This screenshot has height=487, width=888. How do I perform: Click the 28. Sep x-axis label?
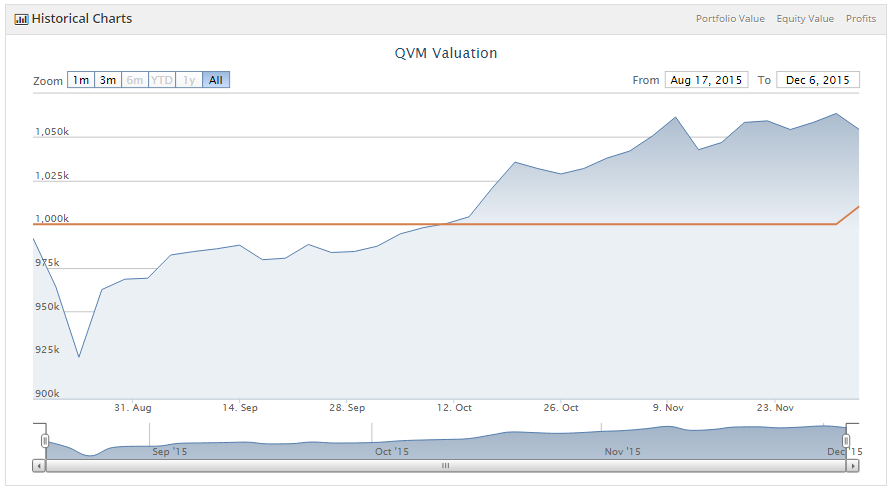(347, 408)
